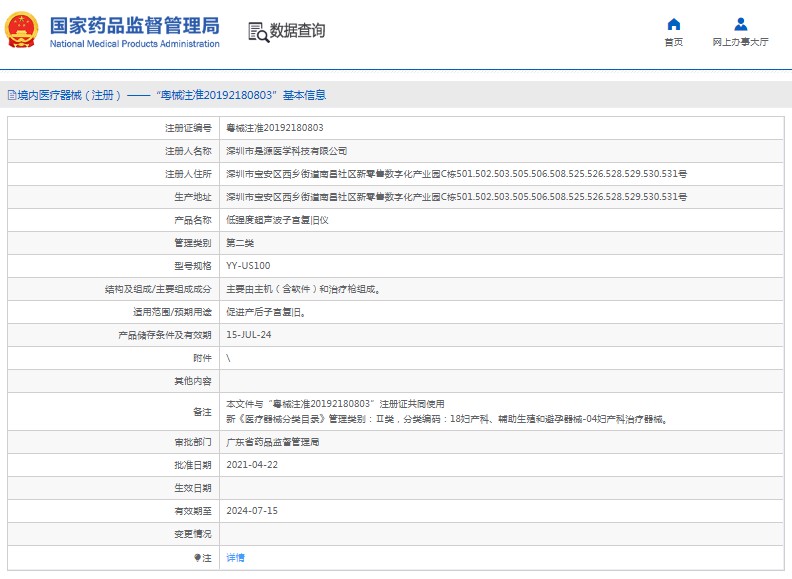Click the 注册人名称 label
Image resolution: width=792 pixels, height=579 pixels.
coord(188,151)
